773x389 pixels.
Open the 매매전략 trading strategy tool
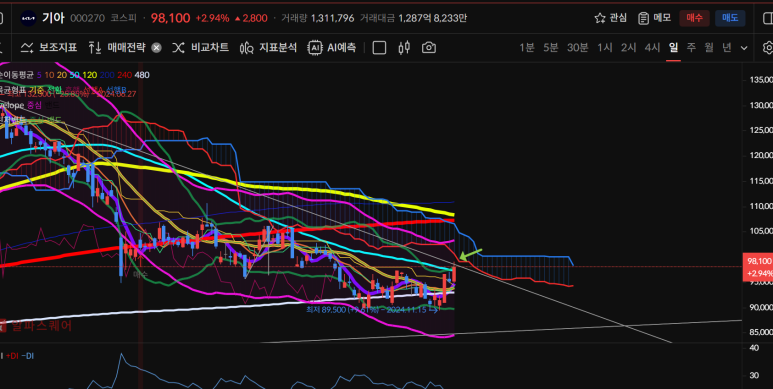pos(117,48)
